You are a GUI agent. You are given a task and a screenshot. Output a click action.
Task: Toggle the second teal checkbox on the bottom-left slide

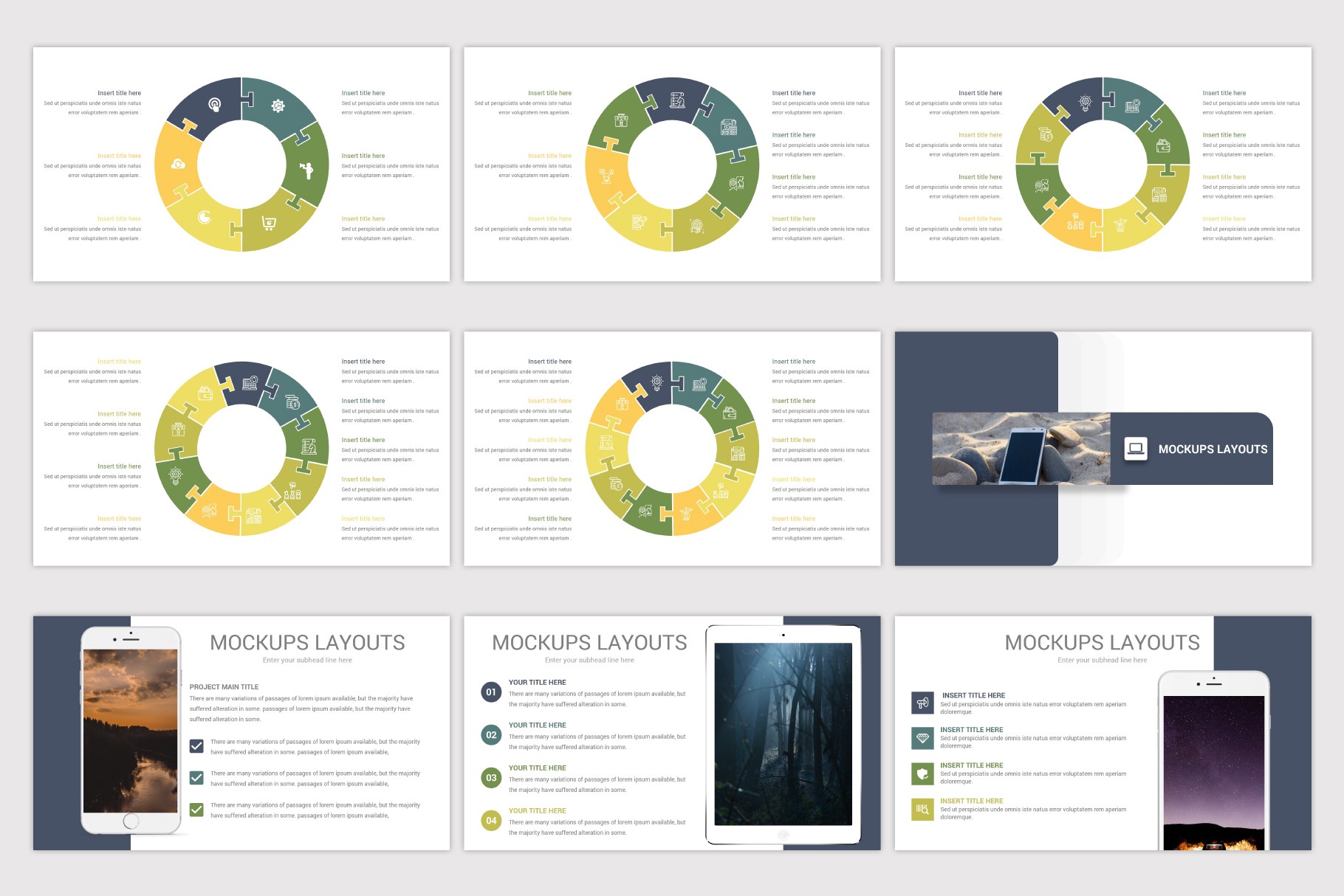(x=196, y=776)
